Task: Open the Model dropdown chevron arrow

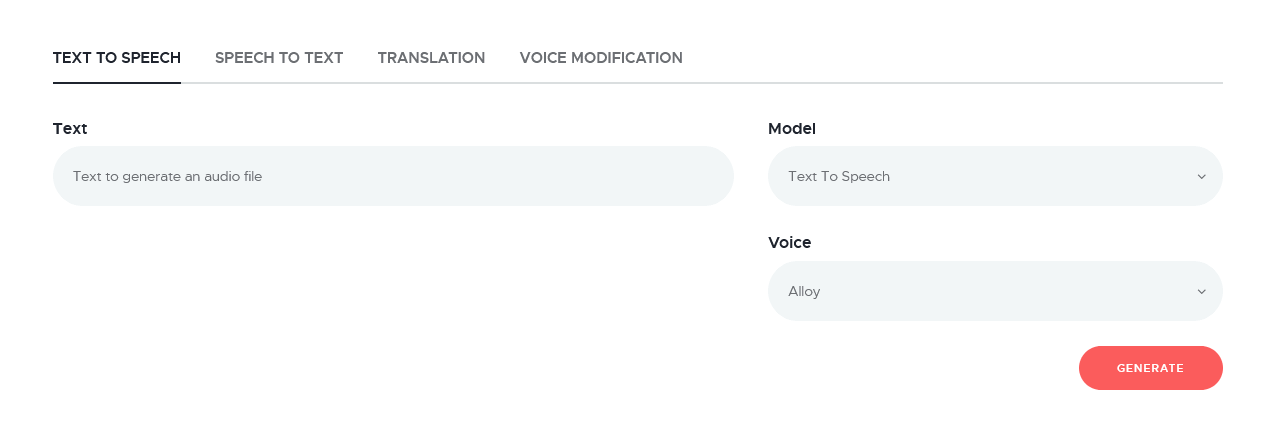Action: [x=1201, y=177]
